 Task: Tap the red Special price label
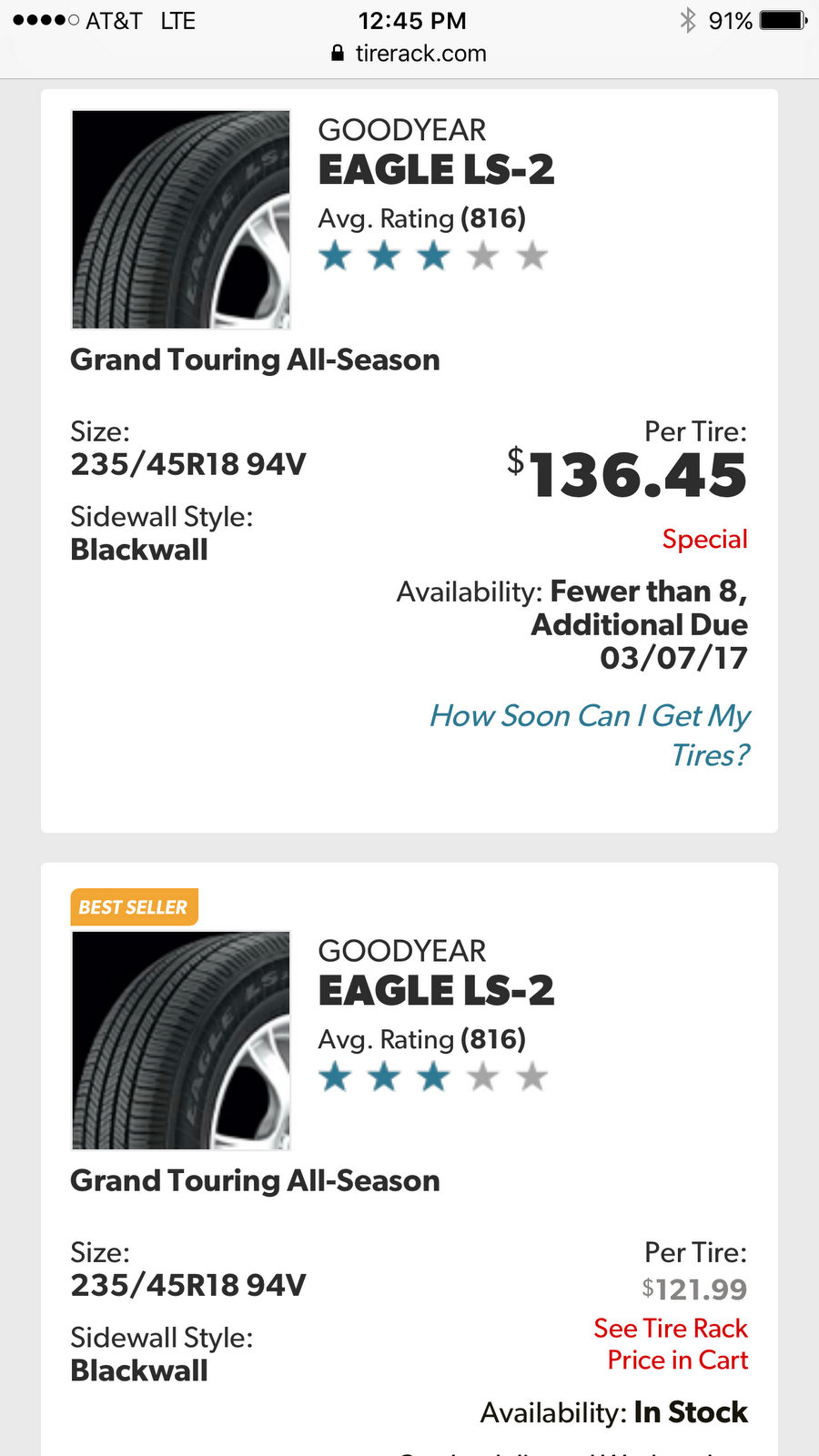[704, 539]
